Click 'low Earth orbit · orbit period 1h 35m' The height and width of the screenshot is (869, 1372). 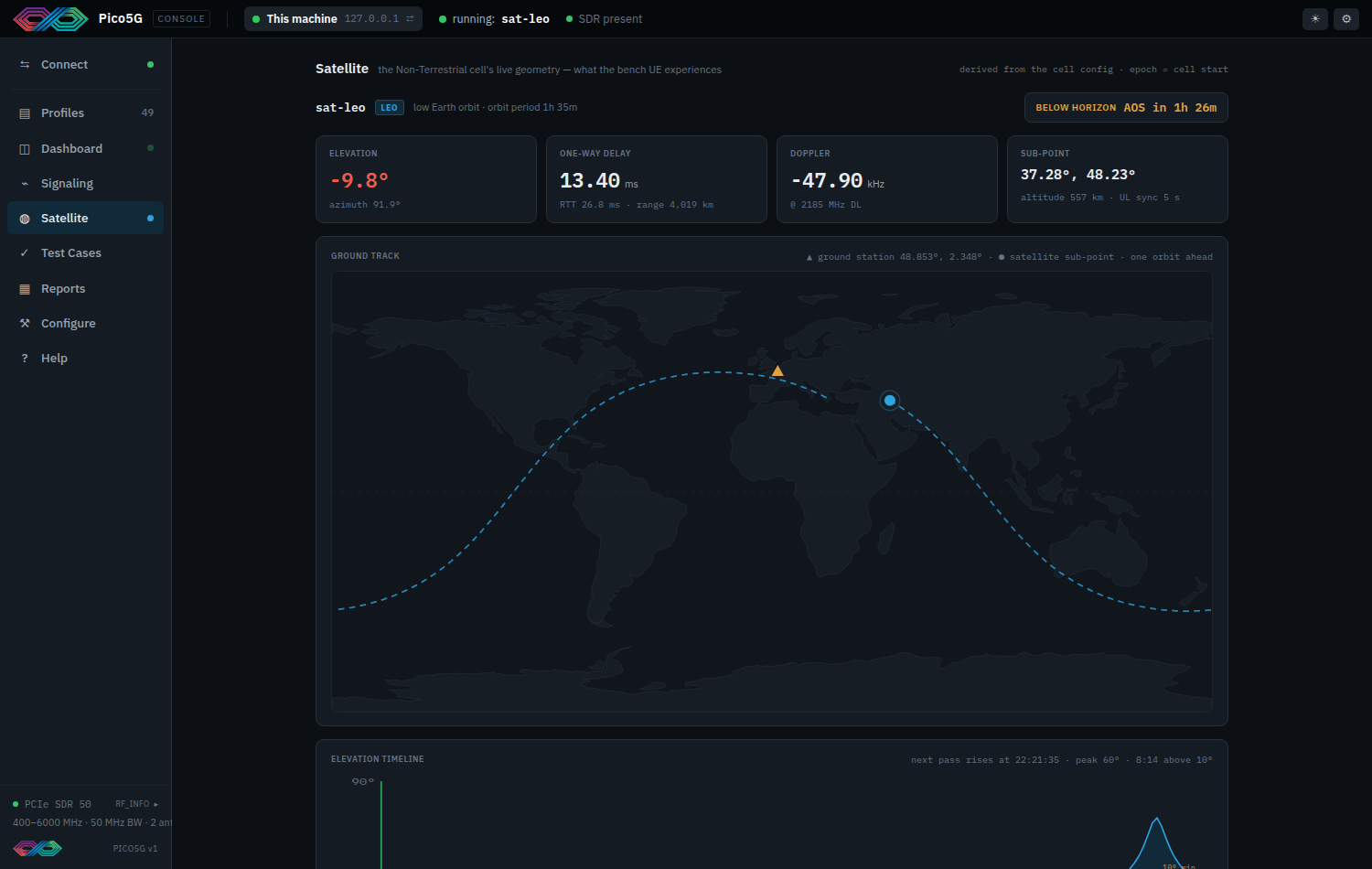tap(495, 107)
